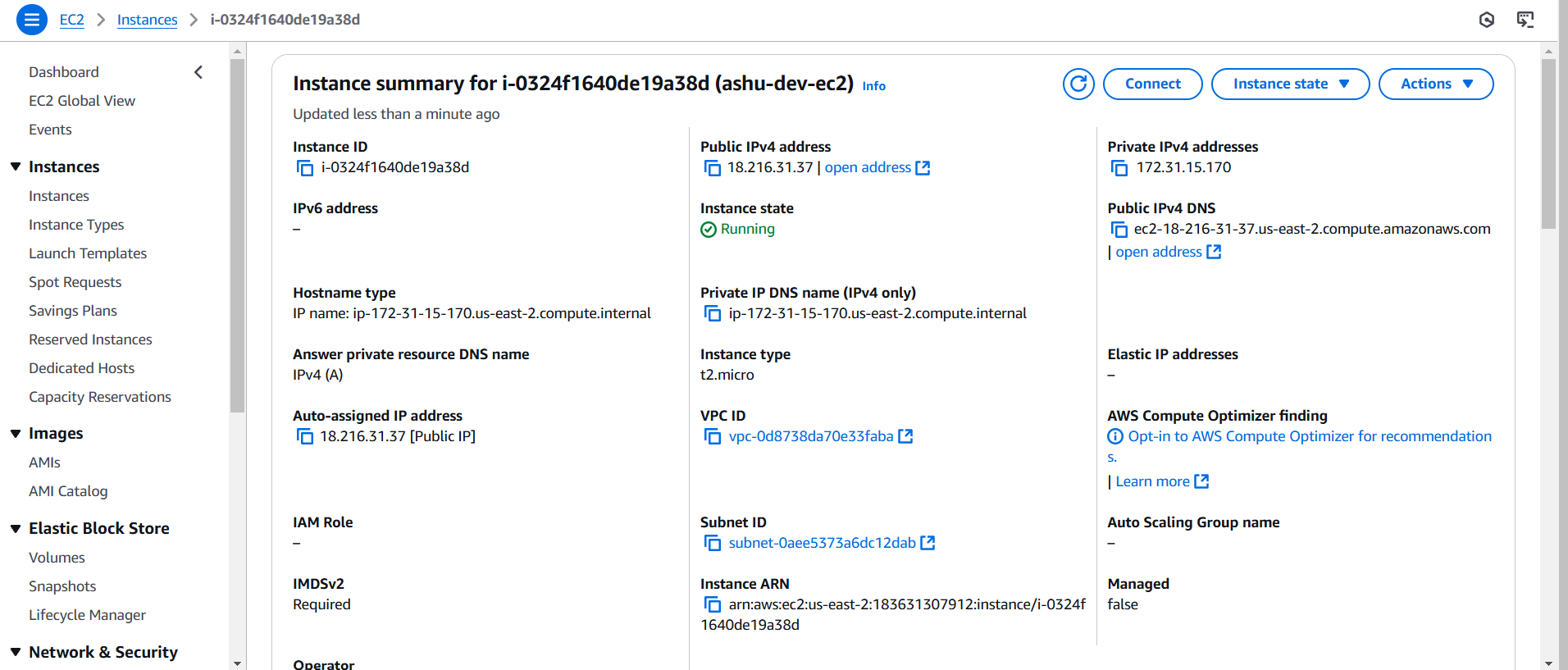The width and height of the screenshot is (1568, 670).
Task: Open Capacity Reservations
Action: point(100,397)
